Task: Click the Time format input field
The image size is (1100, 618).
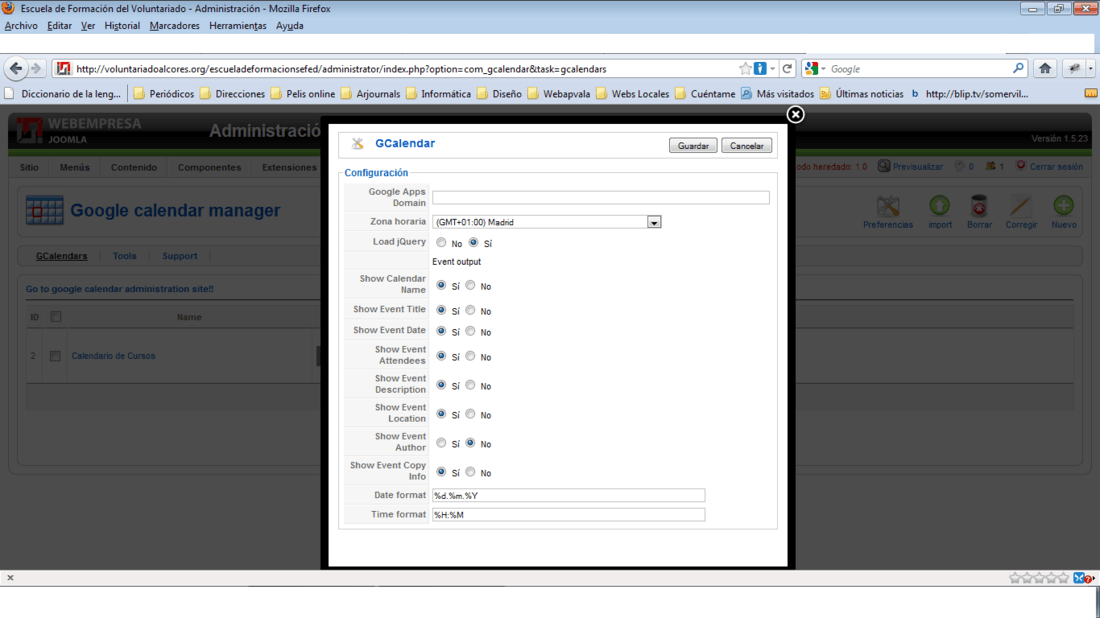Action: (x=568, y=514)
